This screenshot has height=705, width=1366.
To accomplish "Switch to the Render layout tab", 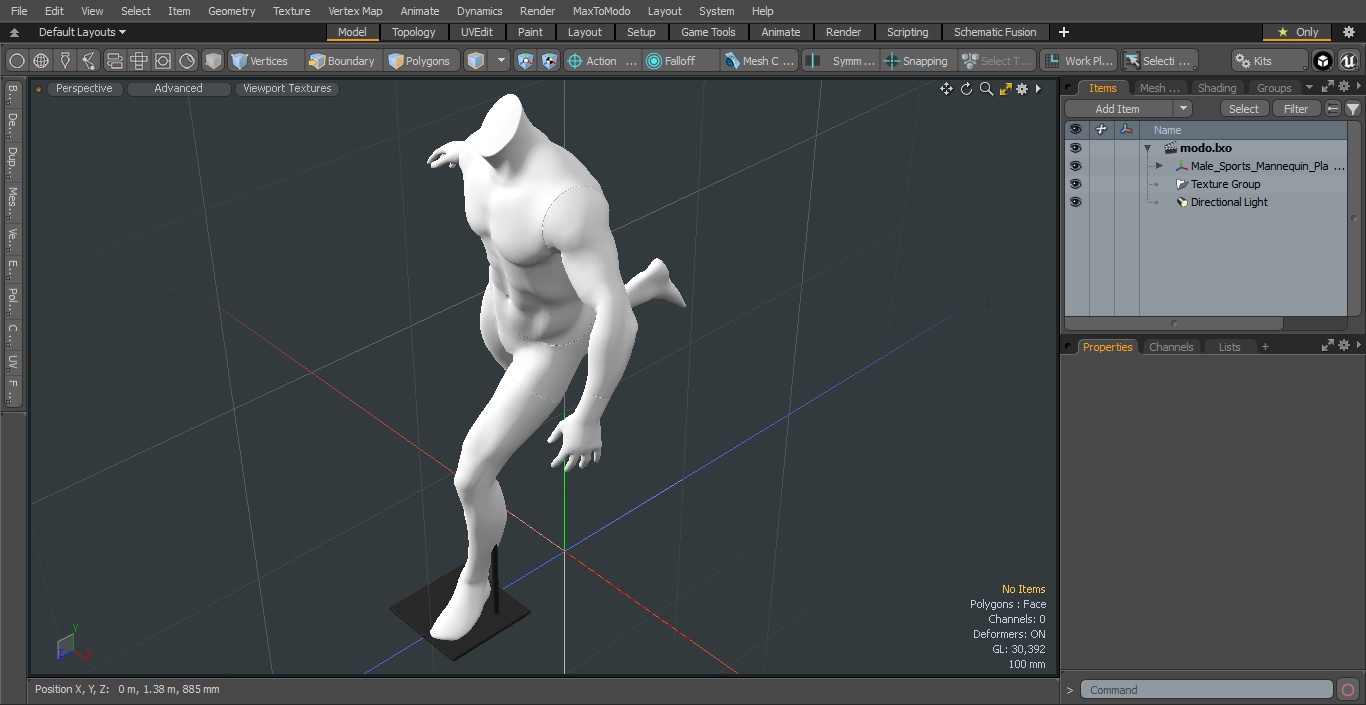I will click(x=843, y=32).
